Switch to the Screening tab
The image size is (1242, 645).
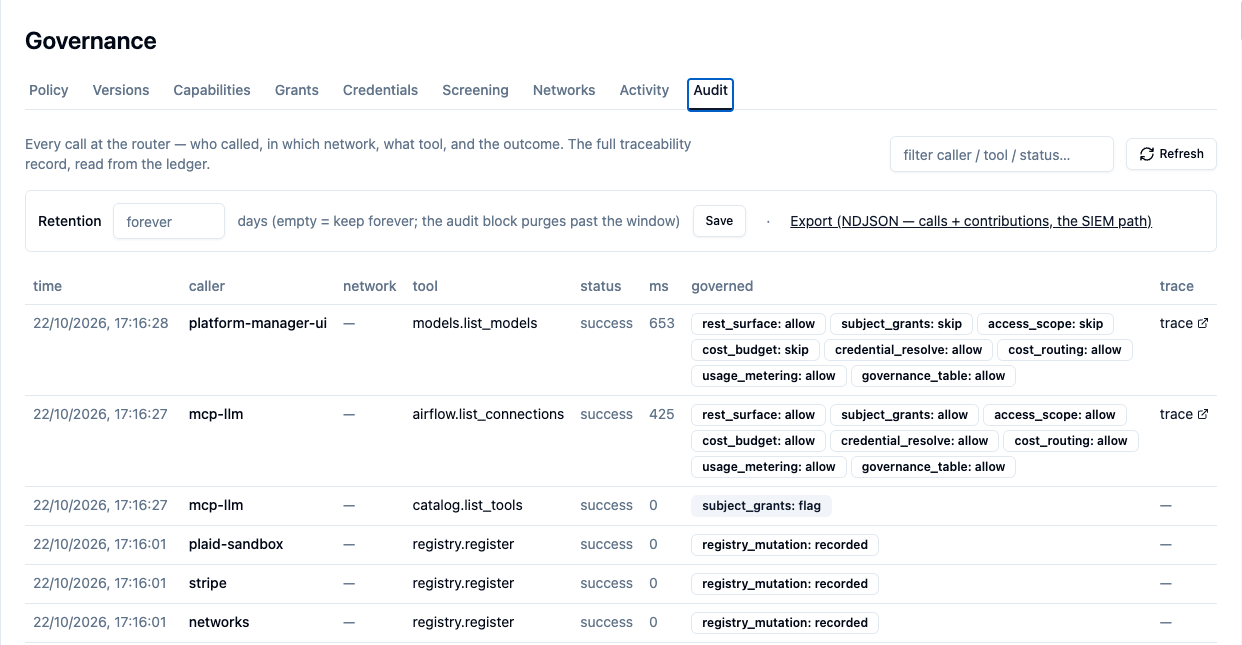tap(475, 90)
